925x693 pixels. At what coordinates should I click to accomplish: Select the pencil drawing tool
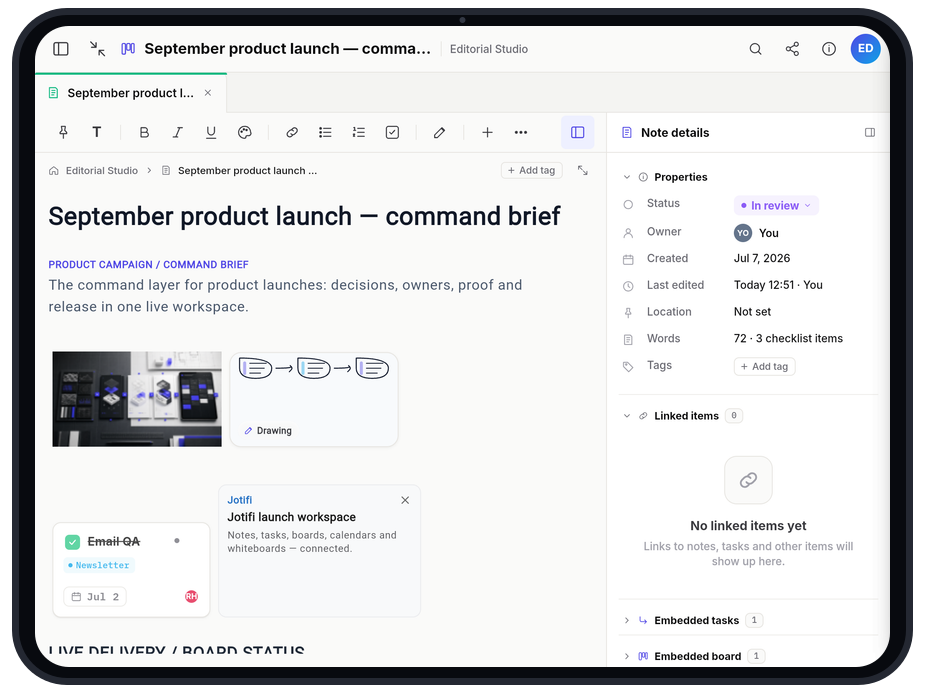tap(439, 133)
